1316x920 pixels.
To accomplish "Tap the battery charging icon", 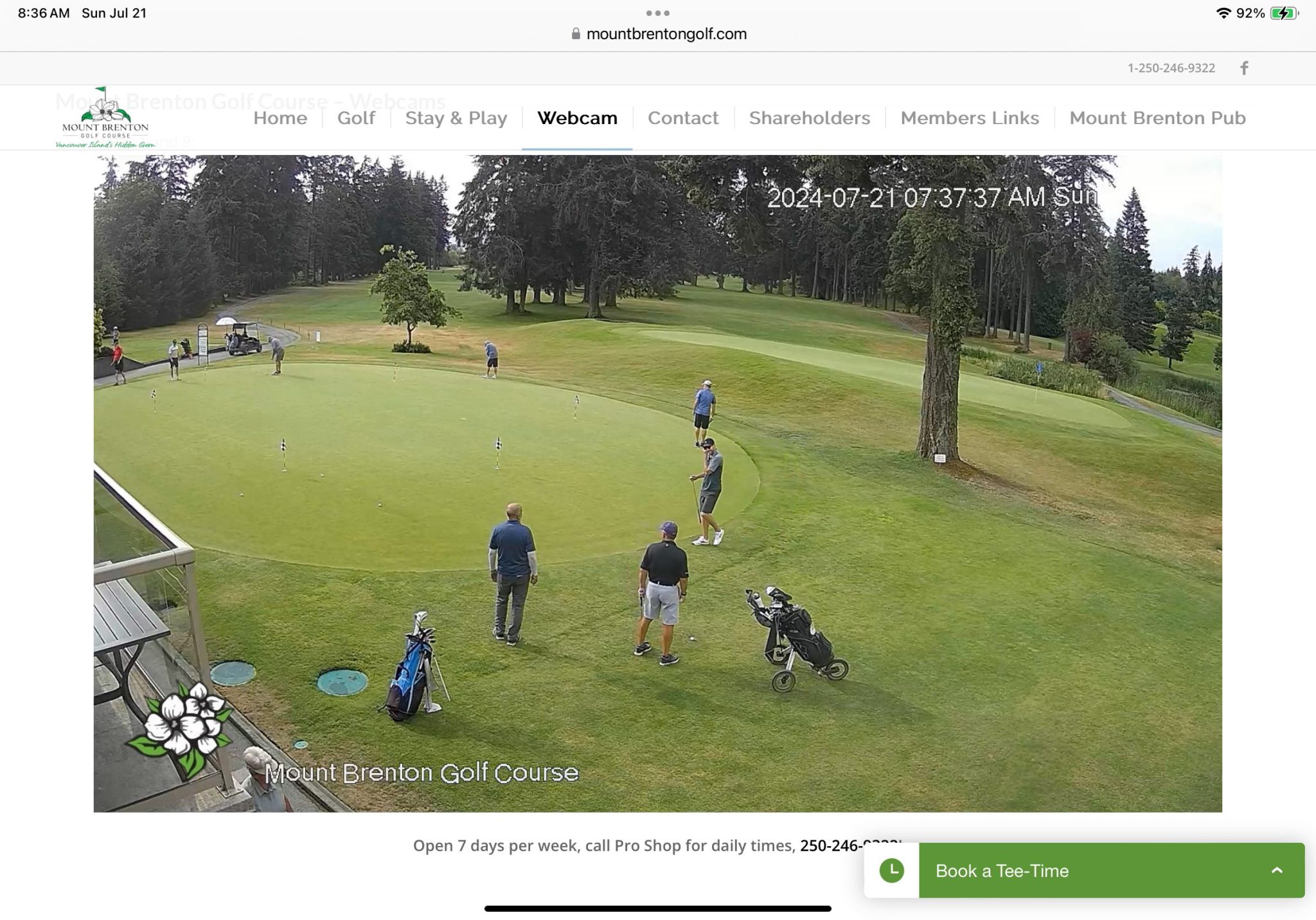I will pyautogui.click(x=1285, y=13).
